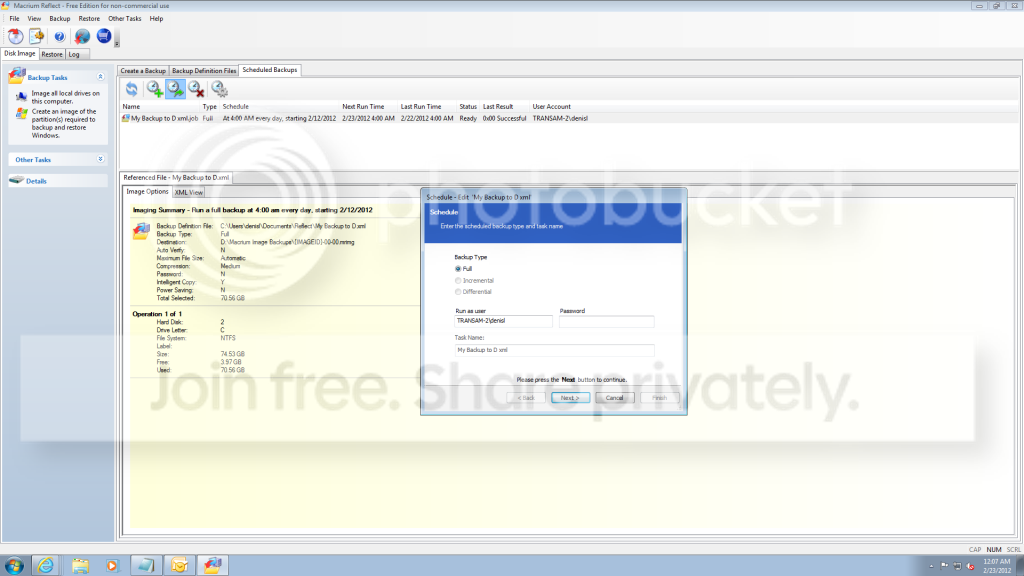Show hidden system tray icons
Viewport: 1024px width, 576px height.
[x=931, y=566]
